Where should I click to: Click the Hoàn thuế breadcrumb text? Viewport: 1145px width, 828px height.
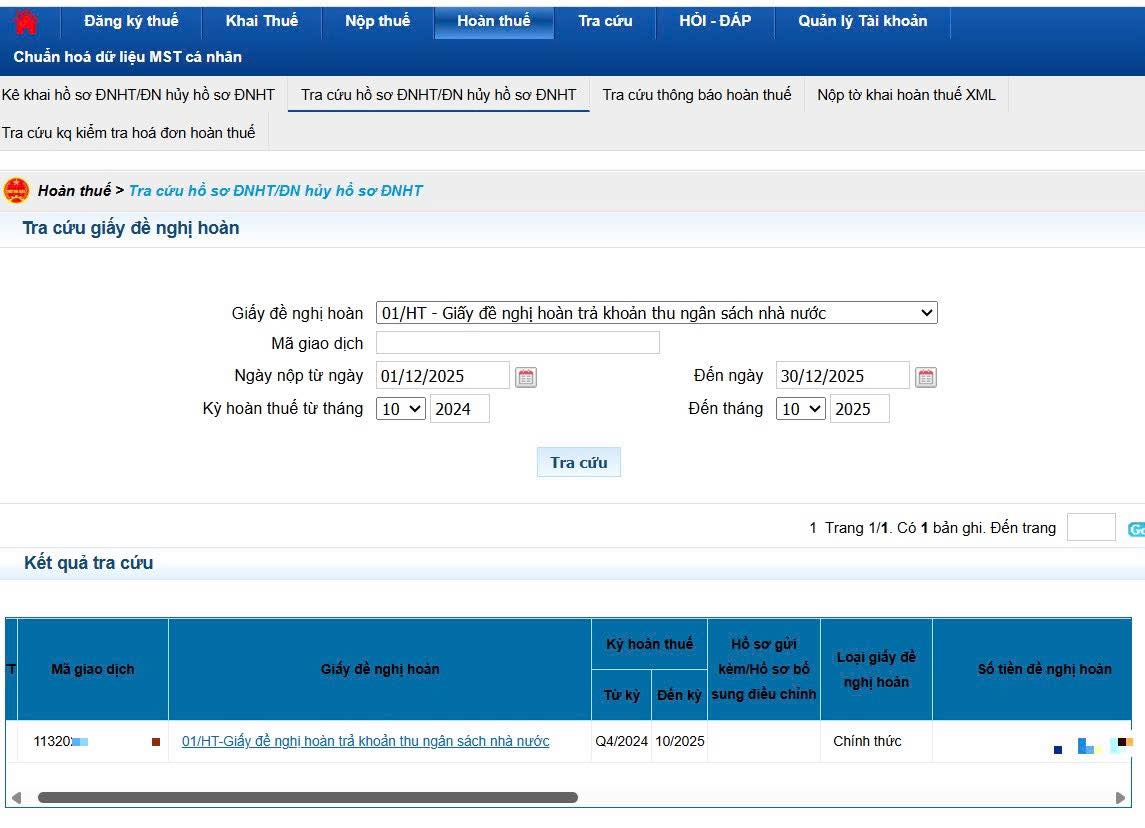tap(74, 191)
